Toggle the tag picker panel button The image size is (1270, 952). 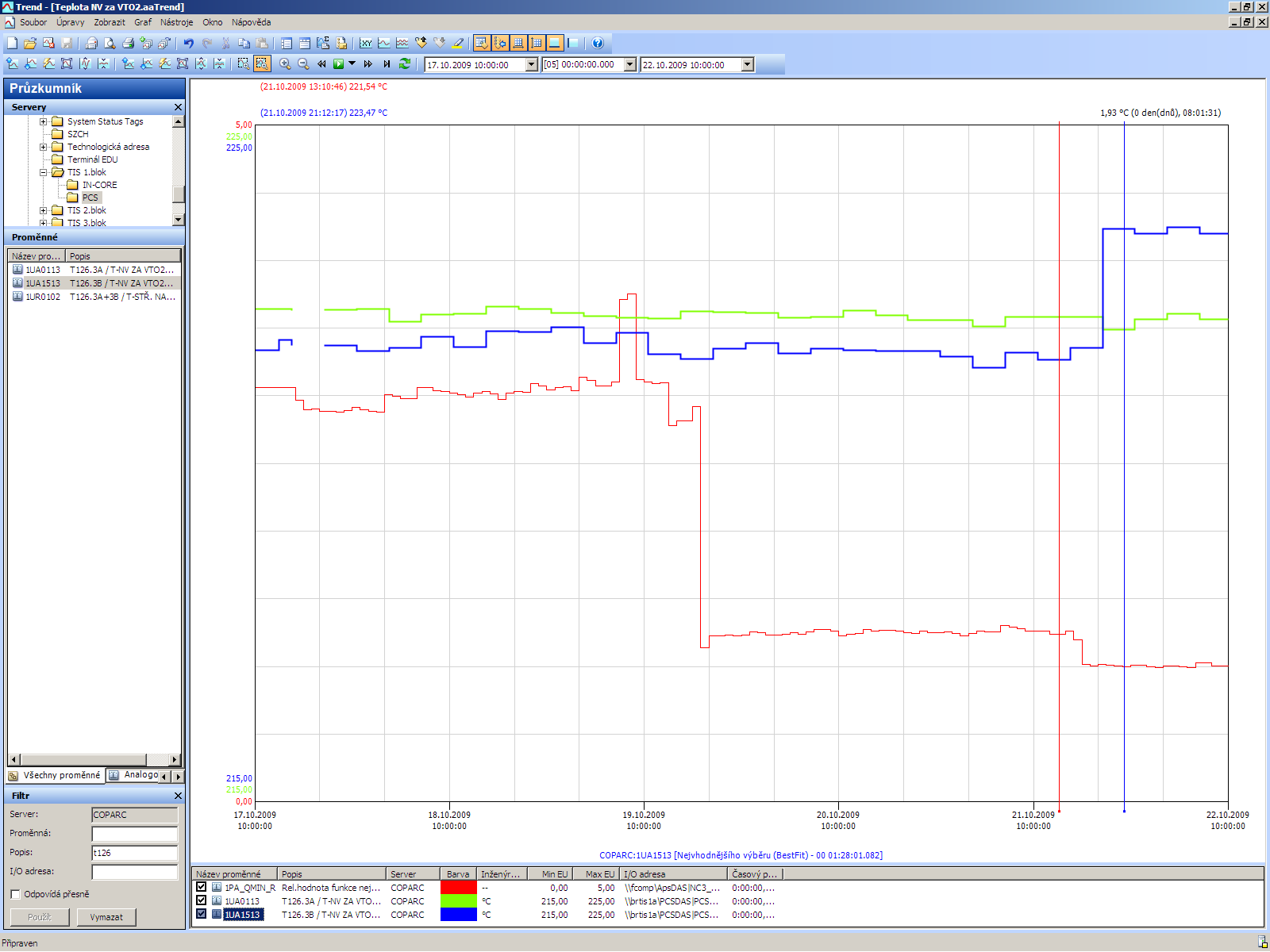point(481,43)
